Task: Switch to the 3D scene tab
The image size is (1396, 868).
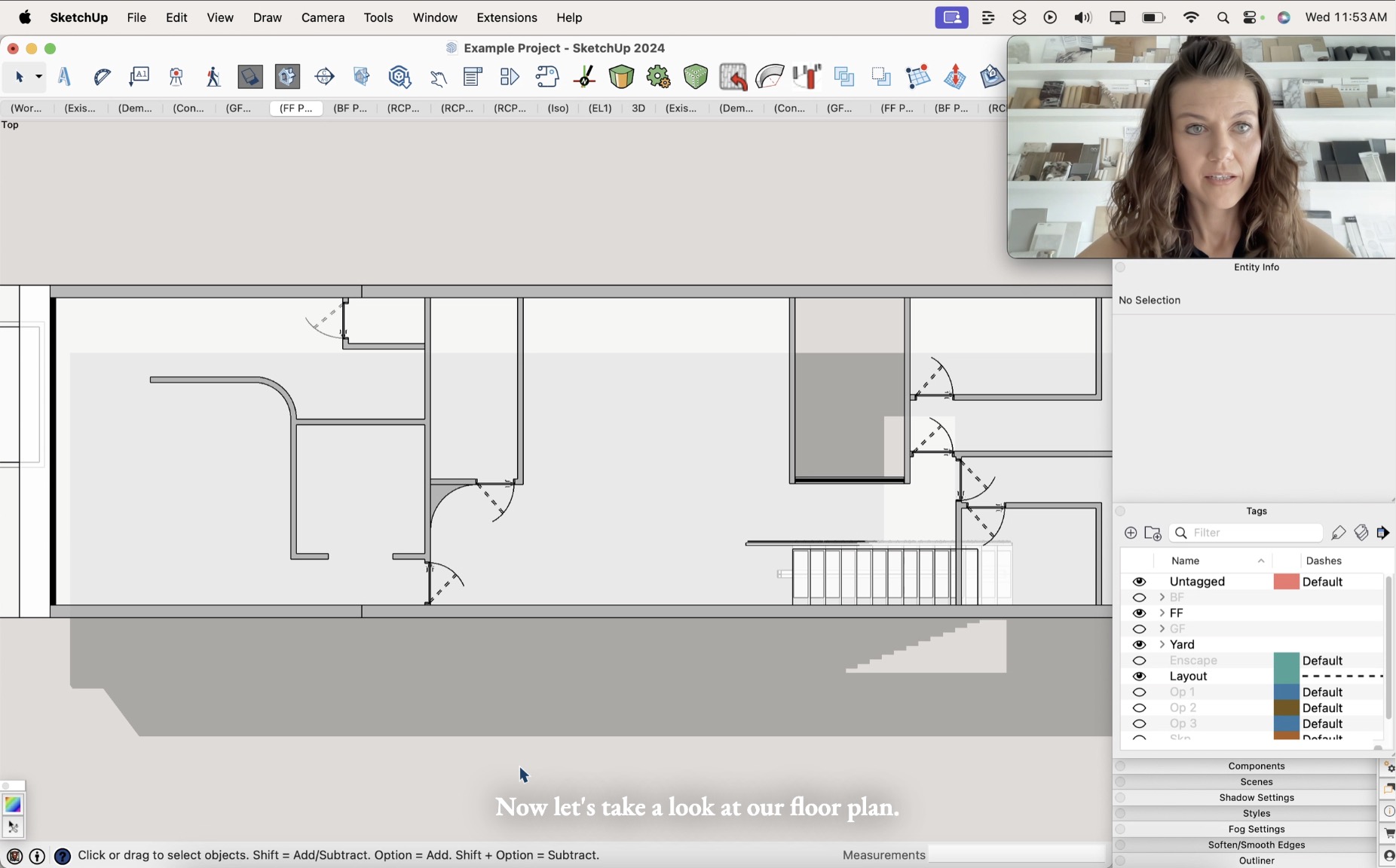Action: (638, 108)
